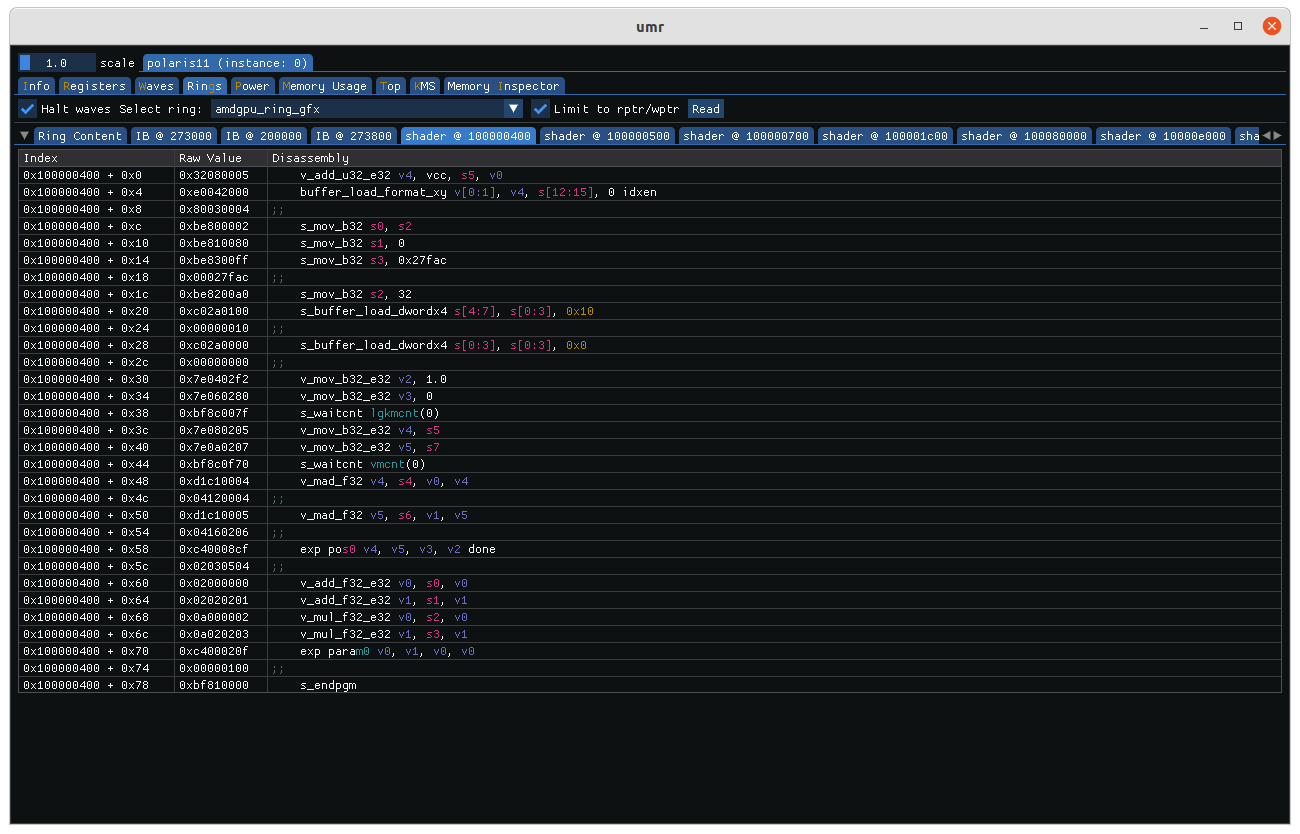Minimize the umr window

click(x=1204, y=26)
